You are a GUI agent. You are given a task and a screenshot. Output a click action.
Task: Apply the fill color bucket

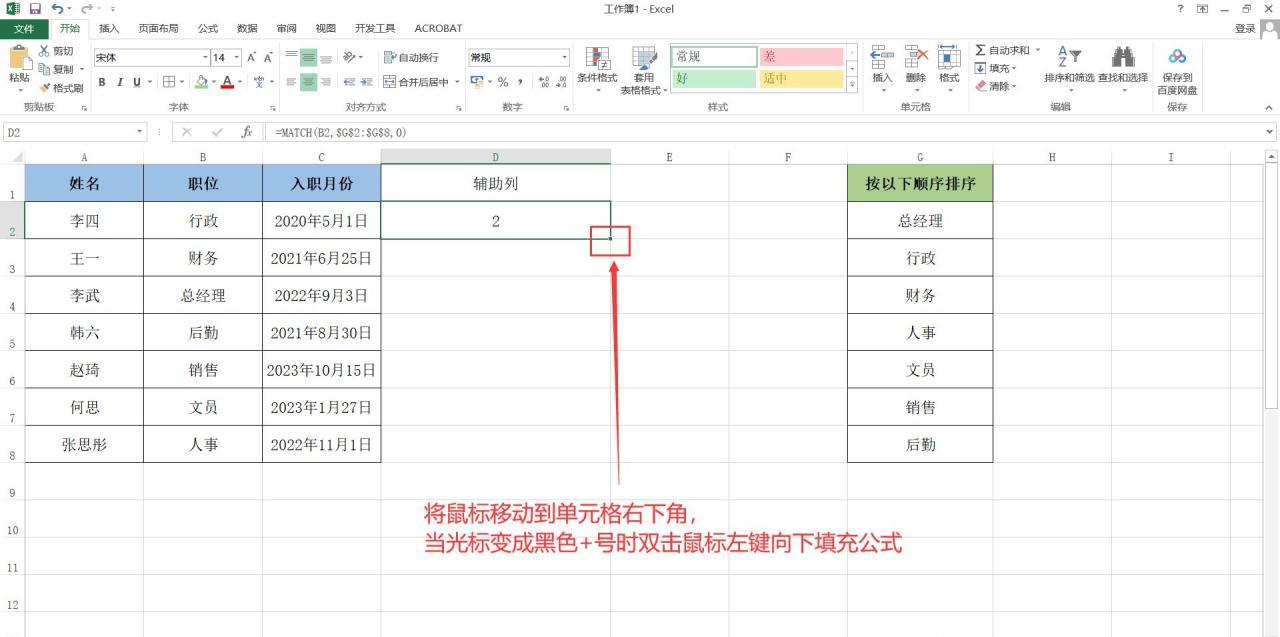click(x=200, y=82)
